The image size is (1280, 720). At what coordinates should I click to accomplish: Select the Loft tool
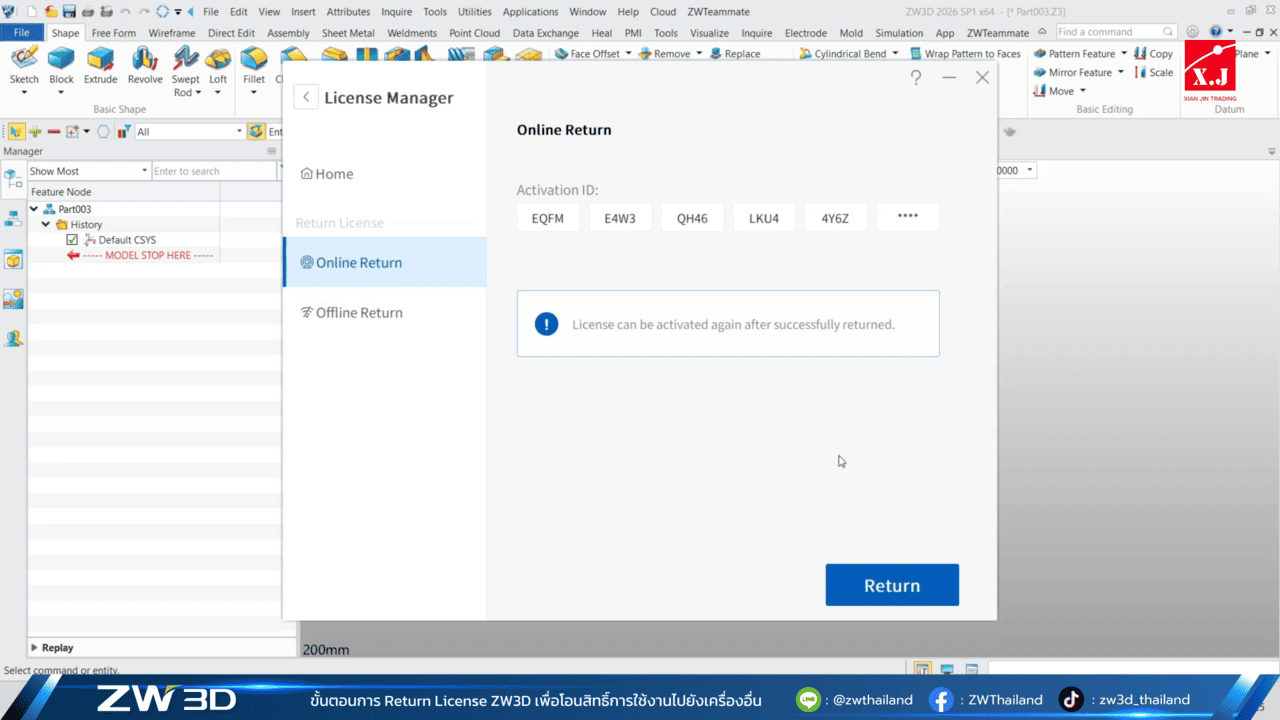[218, 59]
